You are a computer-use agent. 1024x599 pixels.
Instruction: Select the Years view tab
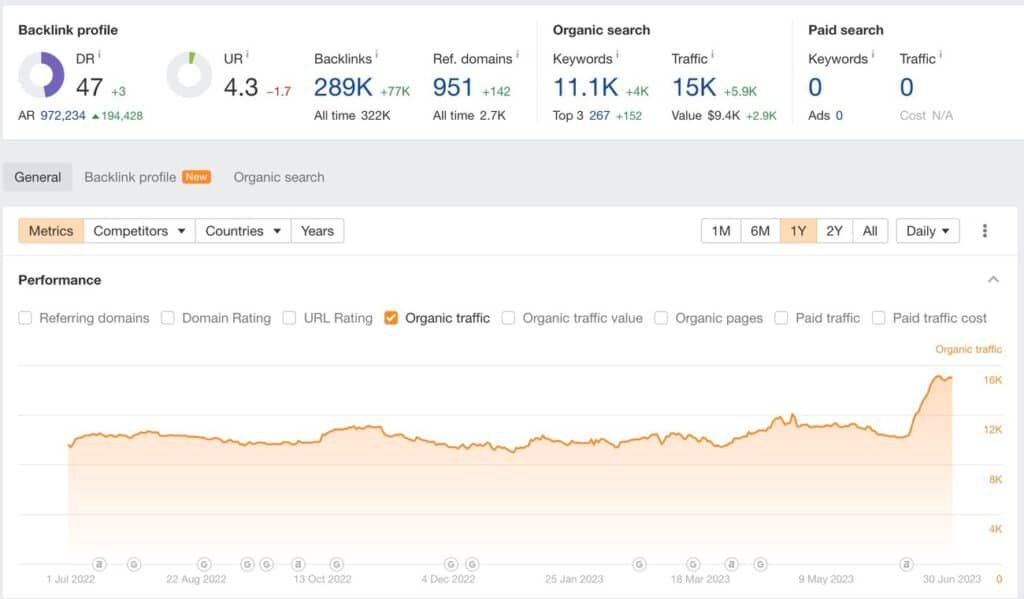tap(317, 231)
